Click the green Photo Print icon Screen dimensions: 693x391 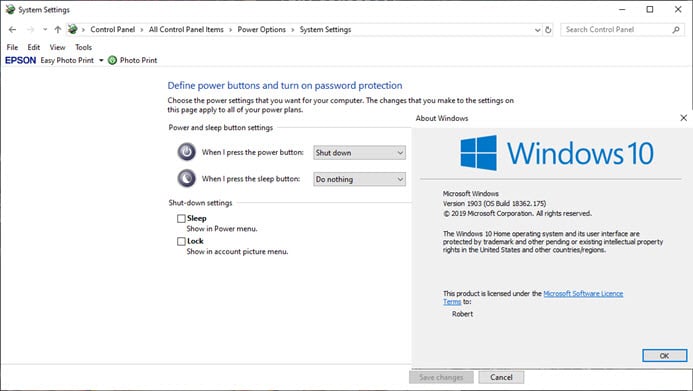112,60
